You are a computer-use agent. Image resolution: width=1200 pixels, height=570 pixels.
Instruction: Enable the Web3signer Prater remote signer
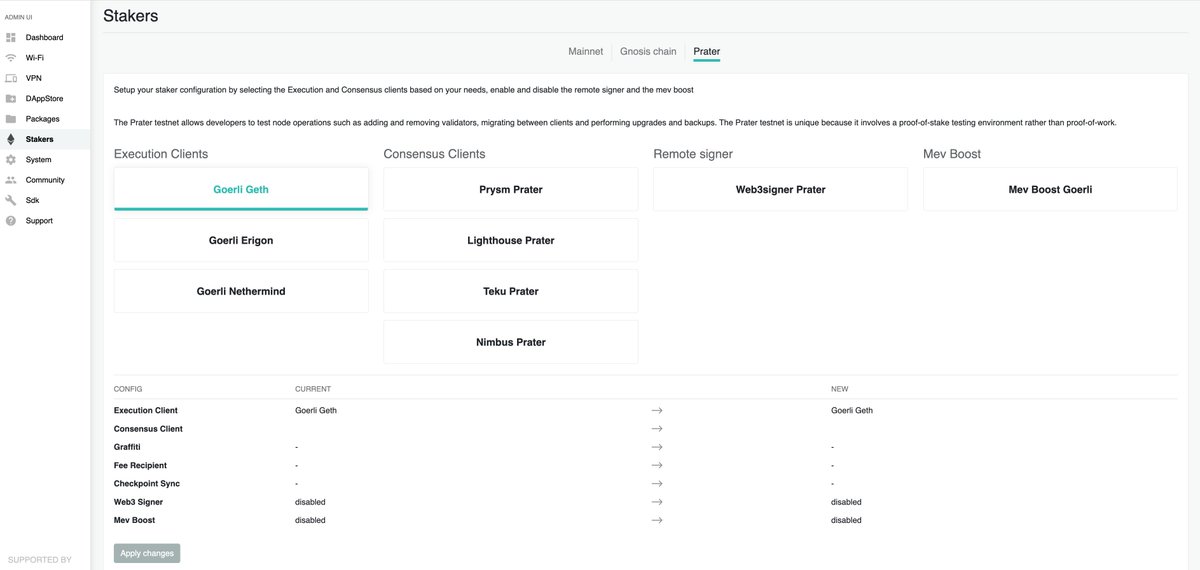pos(780,189)
